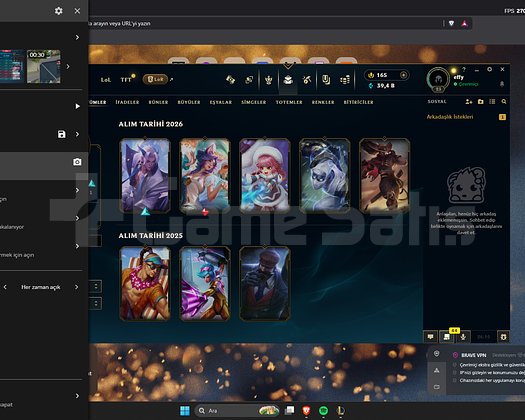This screenshot has width=525, height=420.
Task: Select the 2025 skin card with dark suited man
Action: [x=265, y=284]
